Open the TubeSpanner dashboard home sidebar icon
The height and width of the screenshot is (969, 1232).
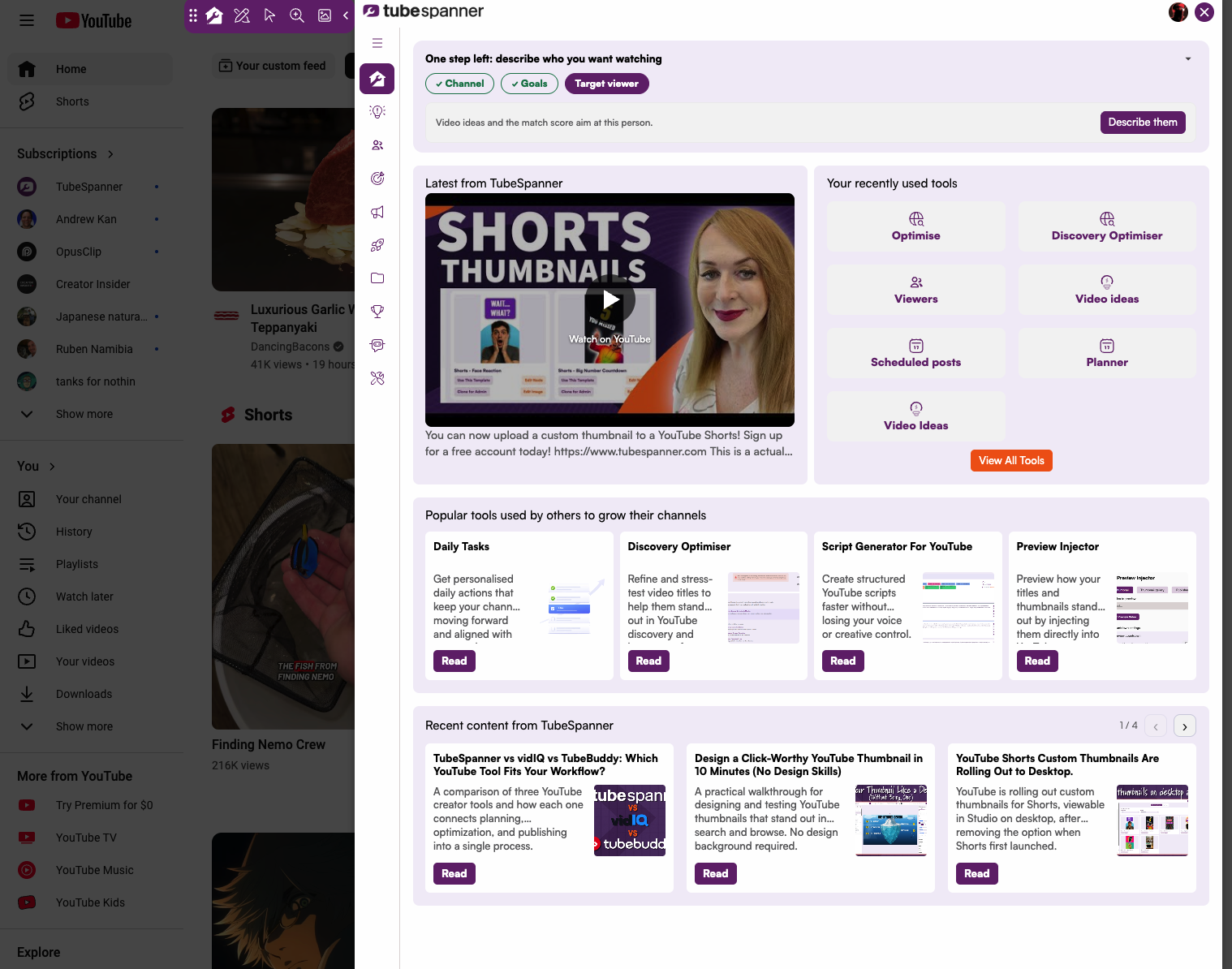point(377,79)
